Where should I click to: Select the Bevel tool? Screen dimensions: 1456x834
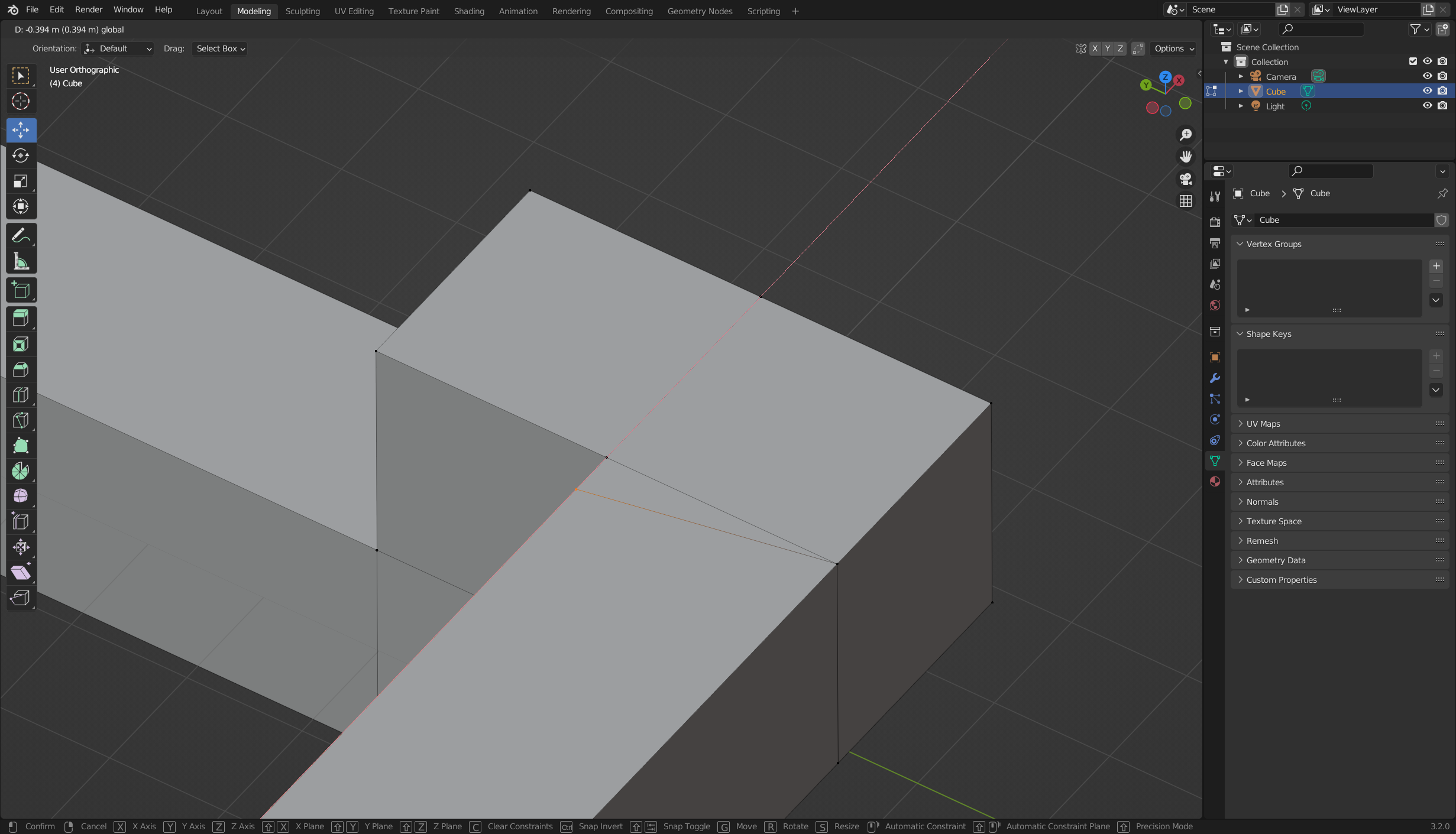[x=21, y=369]
